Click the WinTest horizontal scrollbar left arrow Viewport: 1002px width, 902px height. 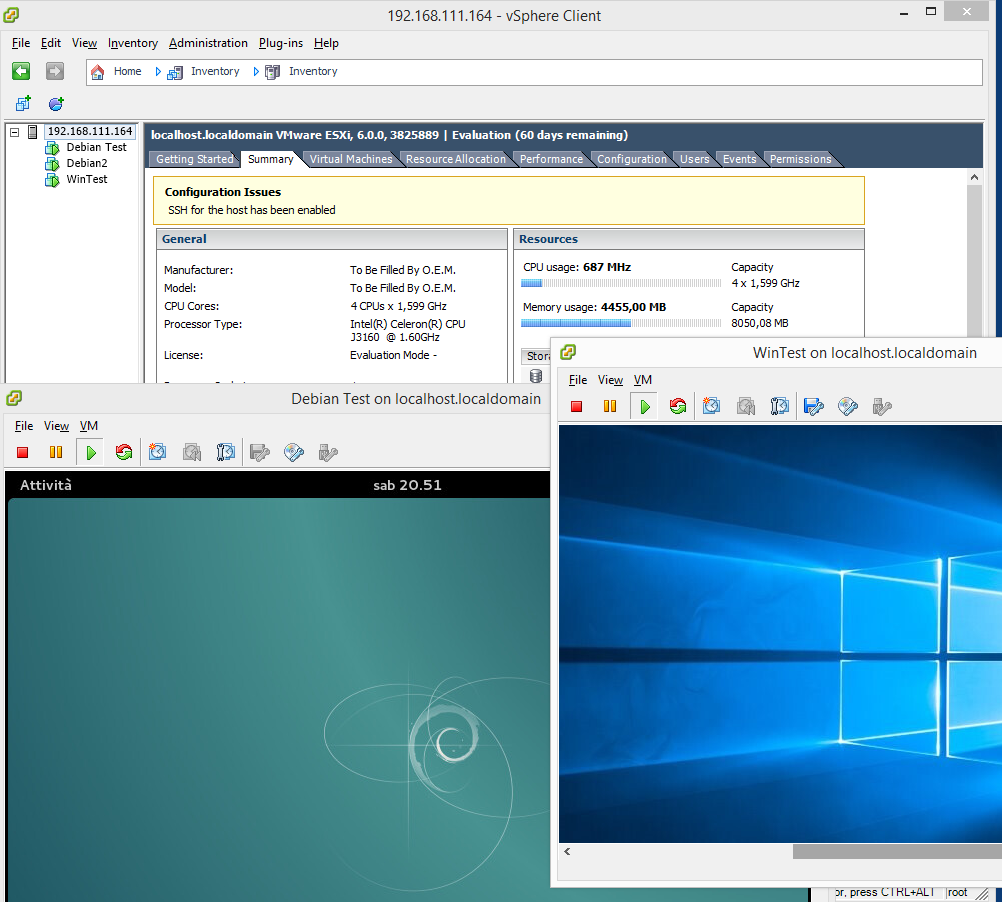(x=567, y=852)
